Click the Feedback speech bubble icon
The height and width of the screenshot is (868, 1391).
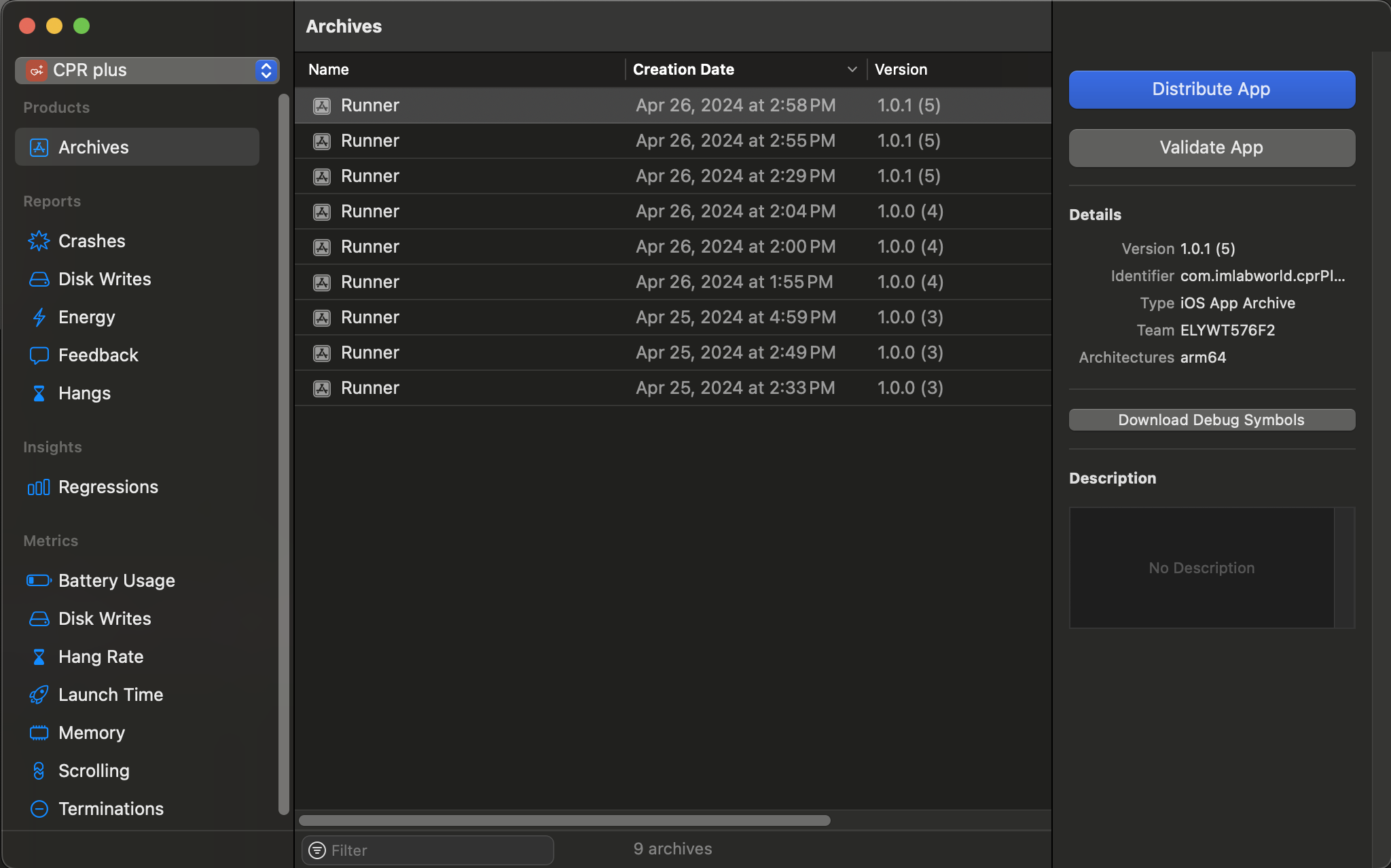coord(39,355)
